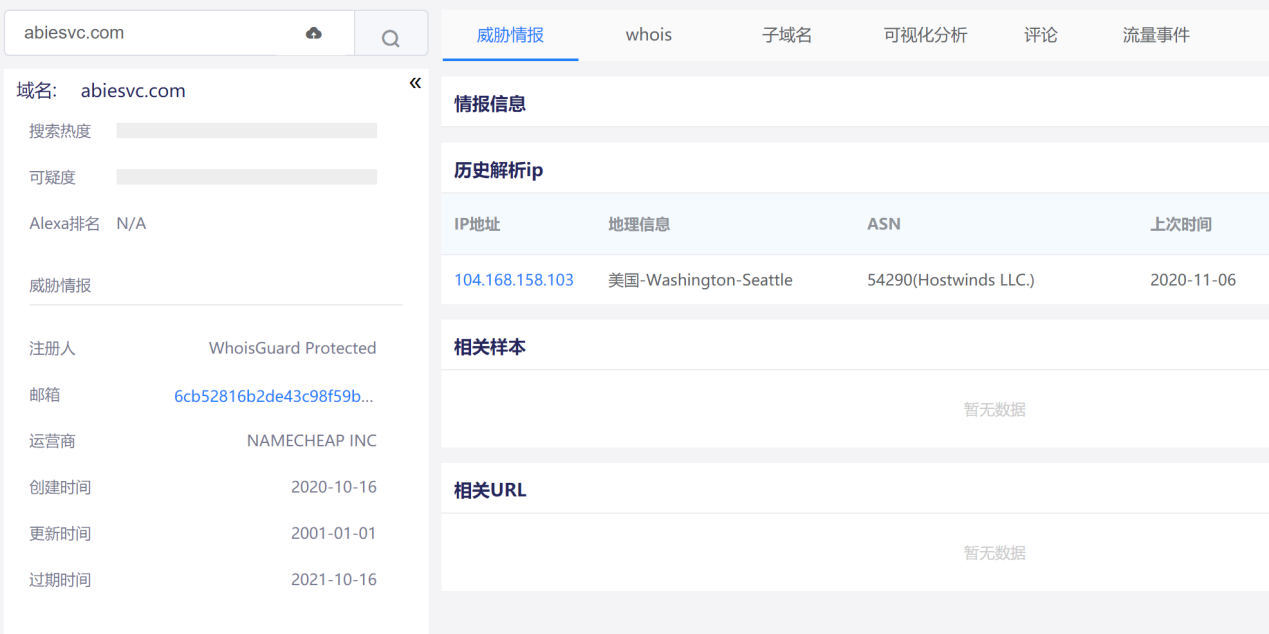Click the IP地址 column header
The height and width of the screenshot is (634, 1269).
coord(477,224)
